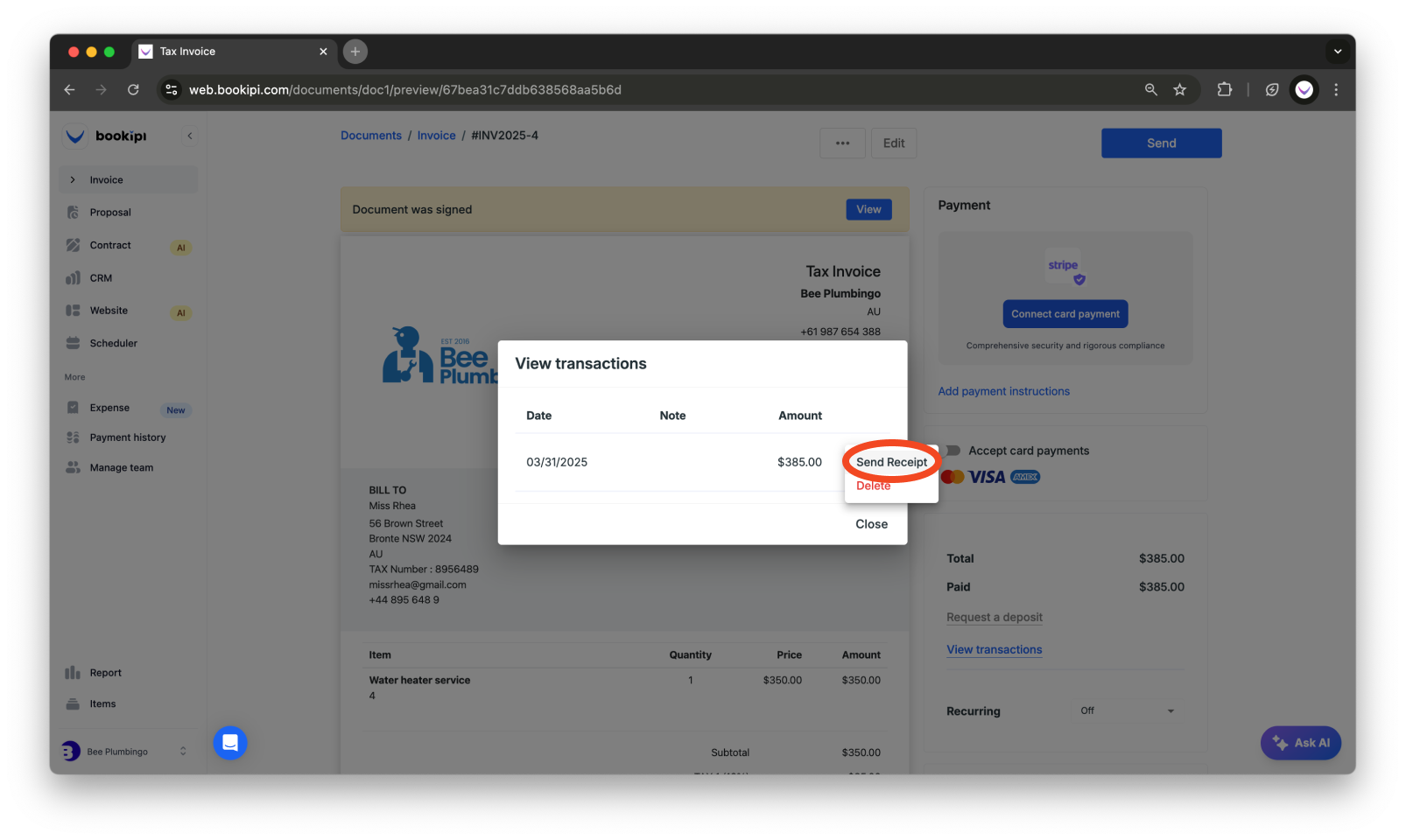1406x840 pixels.
Task: Follow the Add payment instructions link
Action: 1003,391
